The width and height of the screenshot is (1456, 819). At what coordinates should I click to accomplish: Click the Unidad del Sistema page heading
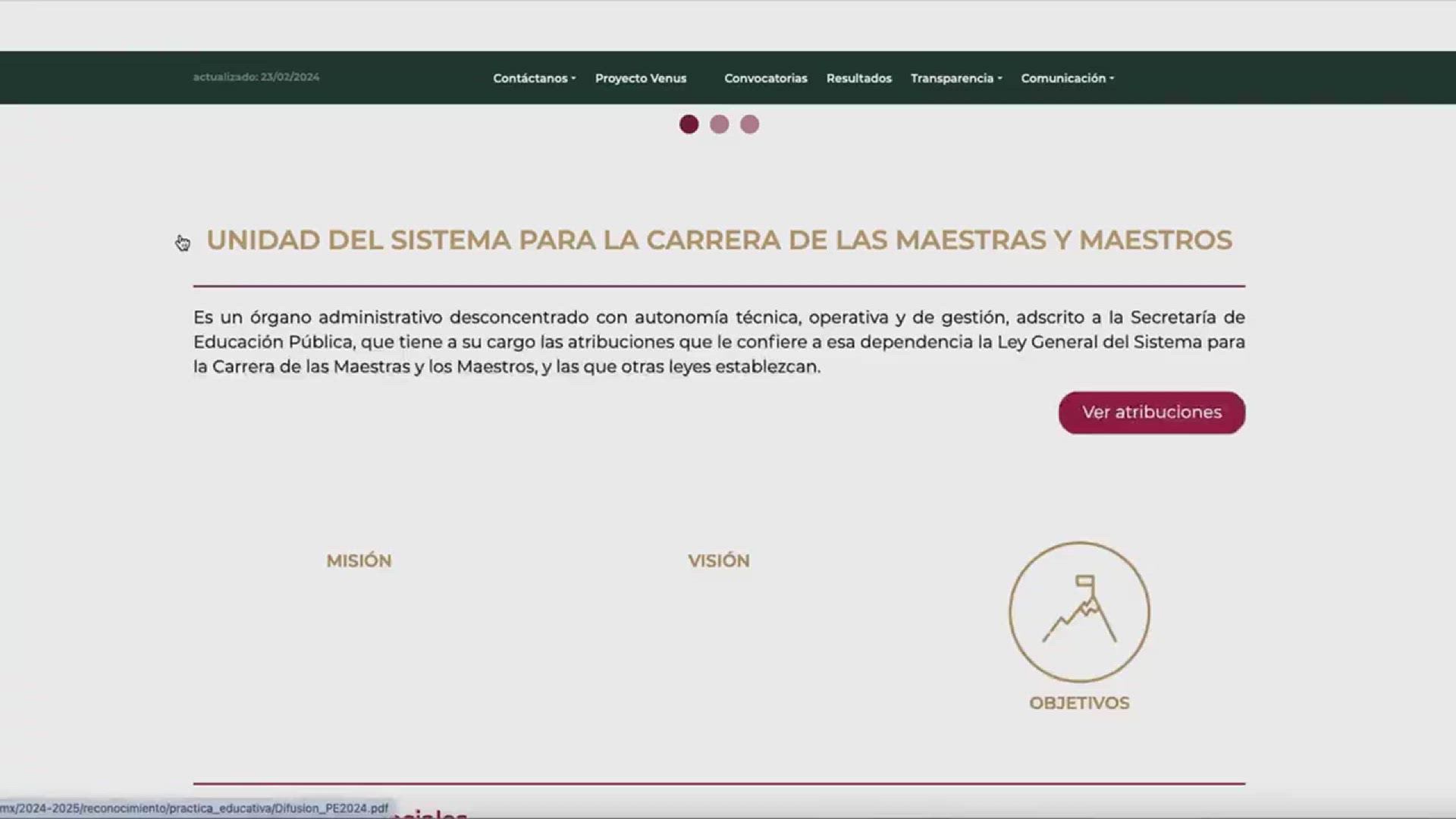719,240
